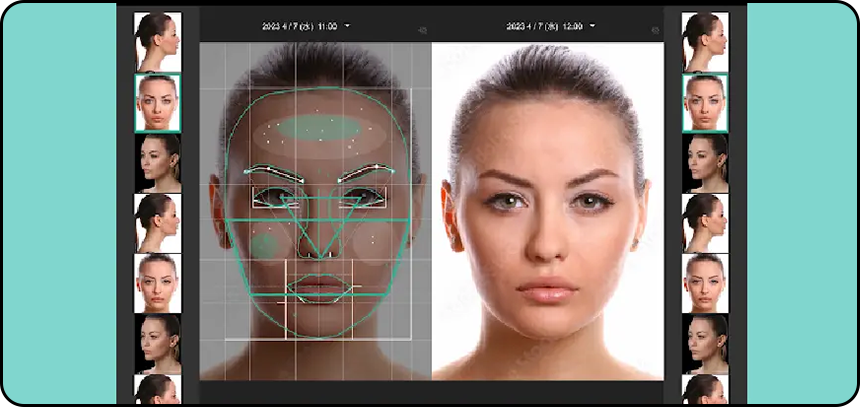
Task: Select second side-profile thumbnail in left strip
Action: [x=158, y=223]
